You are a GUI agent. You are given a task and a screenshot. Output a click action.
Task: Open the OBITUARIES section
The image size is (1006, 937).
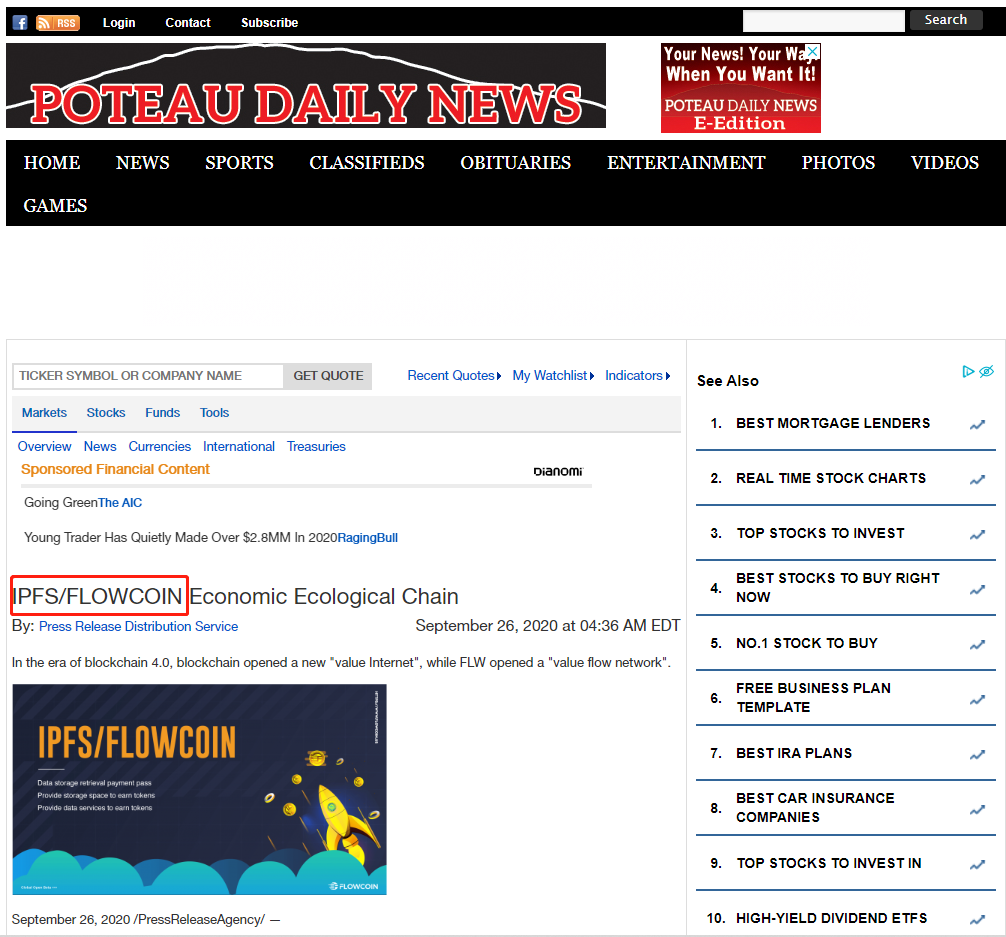515,163
